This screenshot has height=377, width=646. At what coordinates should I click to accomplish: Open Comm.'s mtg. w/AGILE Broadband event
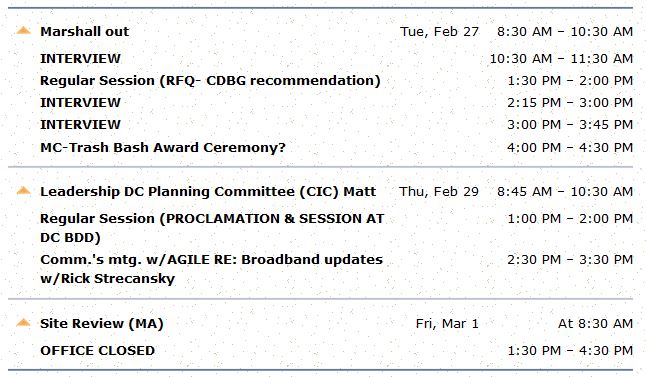[211, 269]
